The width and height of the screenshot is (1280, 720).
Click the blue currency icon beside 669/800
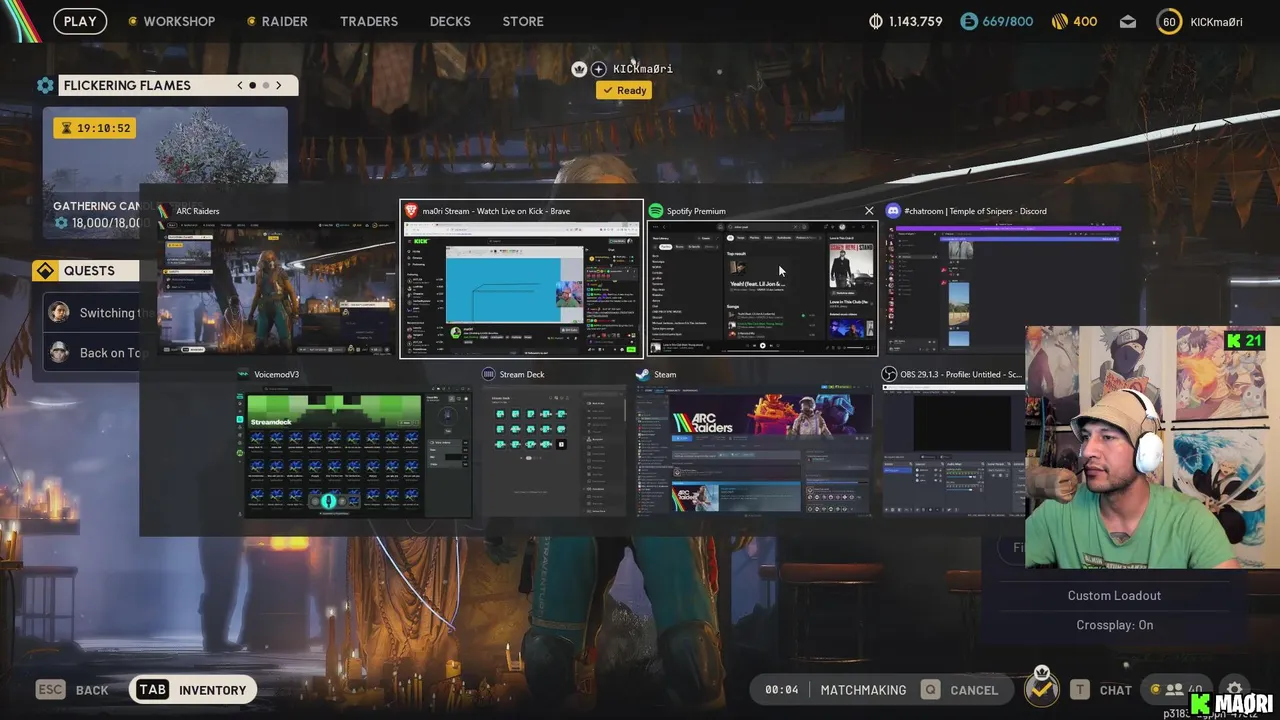(x=968, y=21)
